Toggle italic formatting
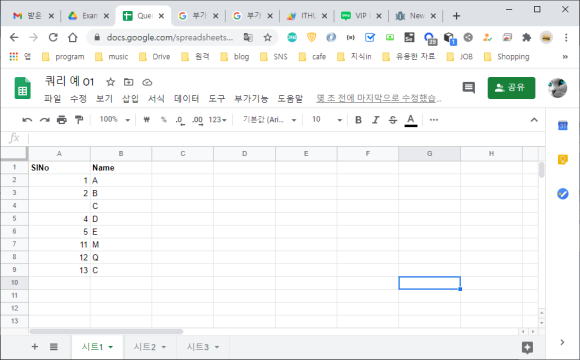The height and width of the screenshot is (360, 580). [376, 120]
